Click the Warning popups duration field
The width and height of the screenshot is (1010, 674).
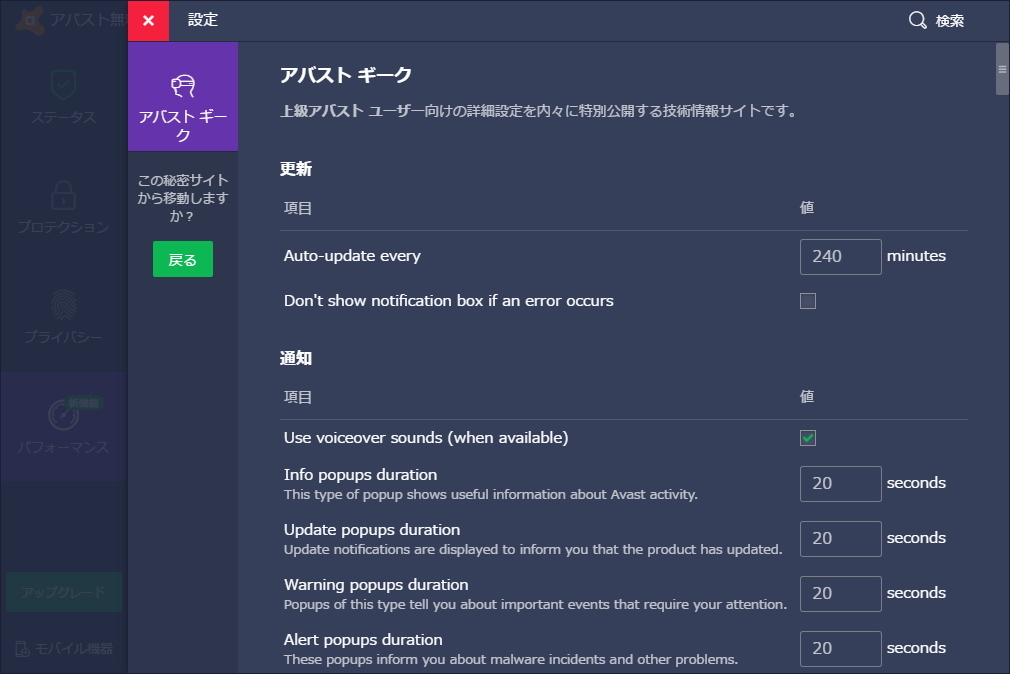pyautogui.click(x=840, y=593)
